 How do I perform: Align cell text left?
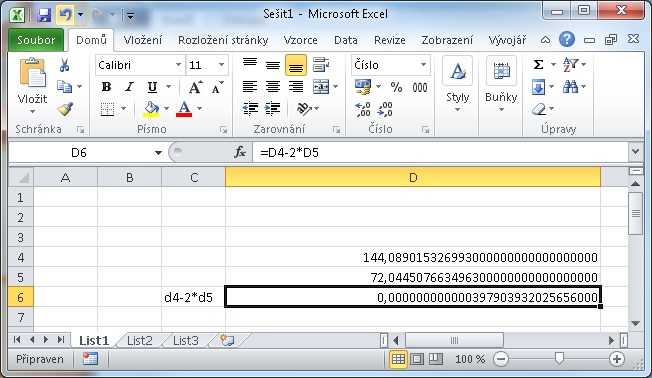point(250,87)
